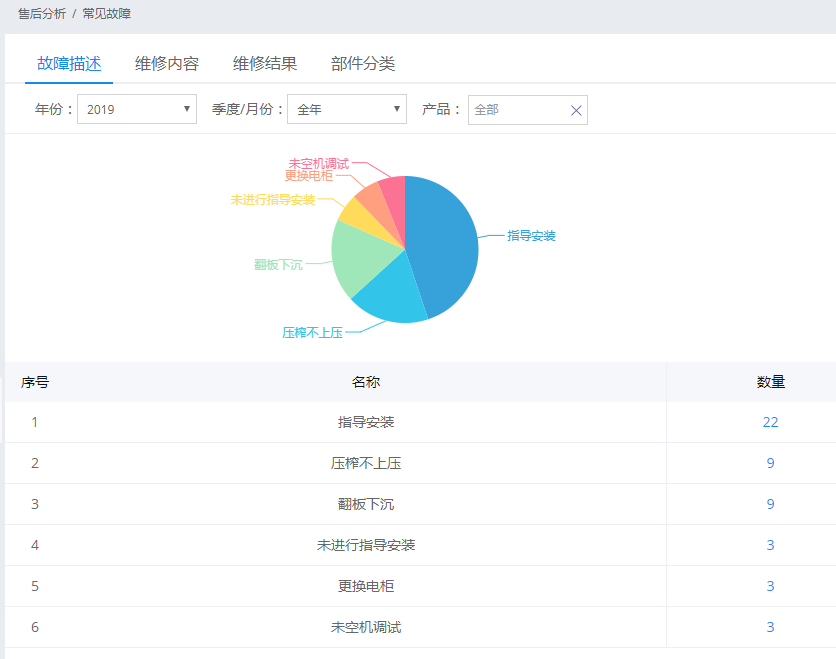
Task: Click the blue 指导安装 pie slice
Action: click(x=445, y=240)
